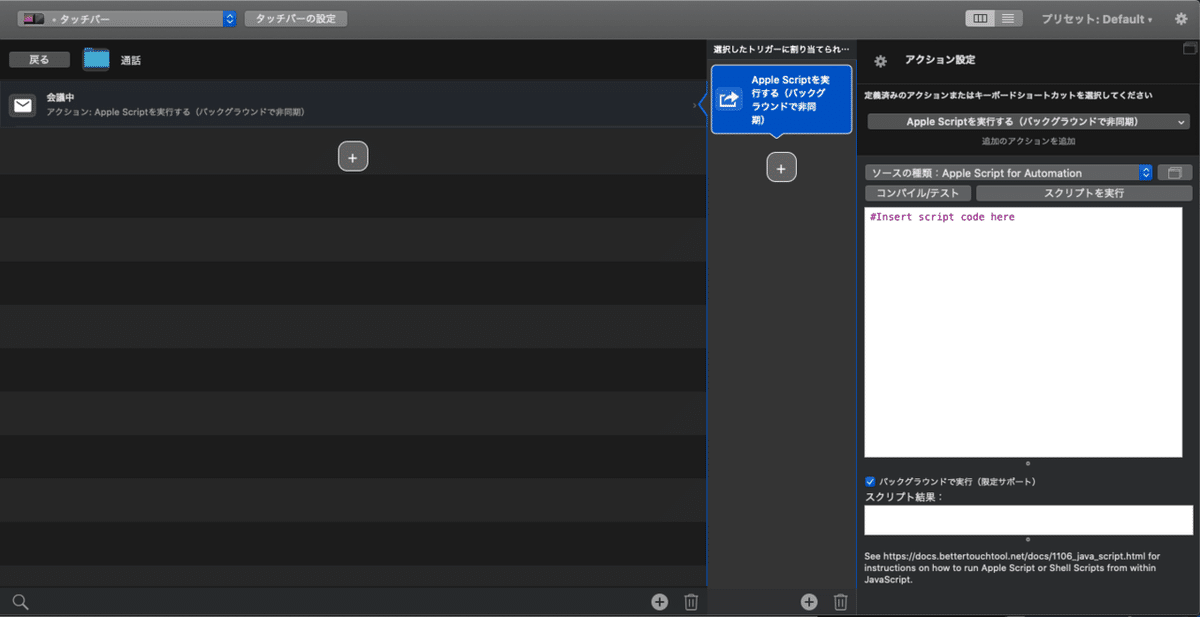The height and width of the screenshot is (617, 1200).
Task: Switch to list layout view
Action: point(1008,18)
